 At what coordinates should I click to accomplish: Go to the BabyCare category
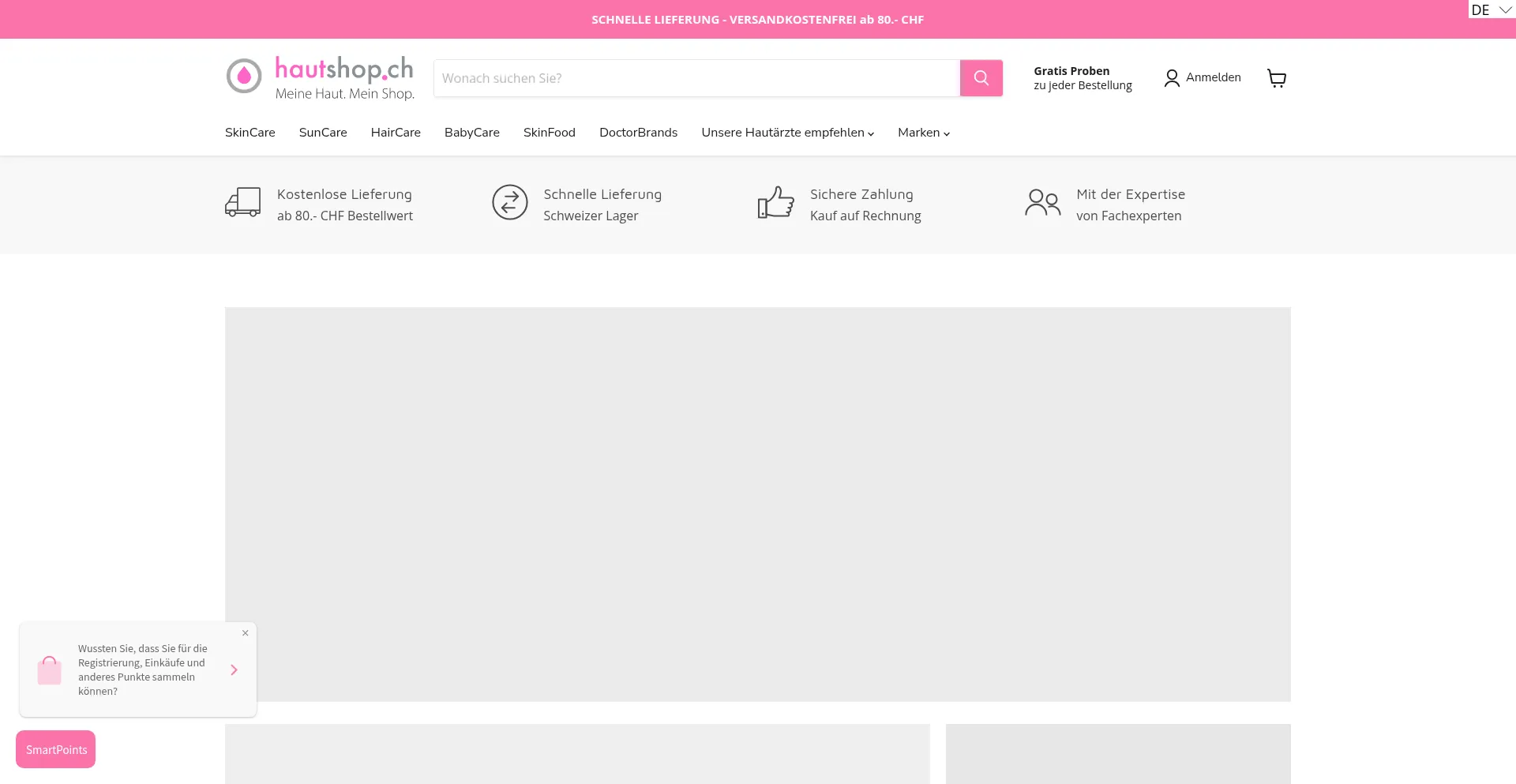click(x=471, y=133)
